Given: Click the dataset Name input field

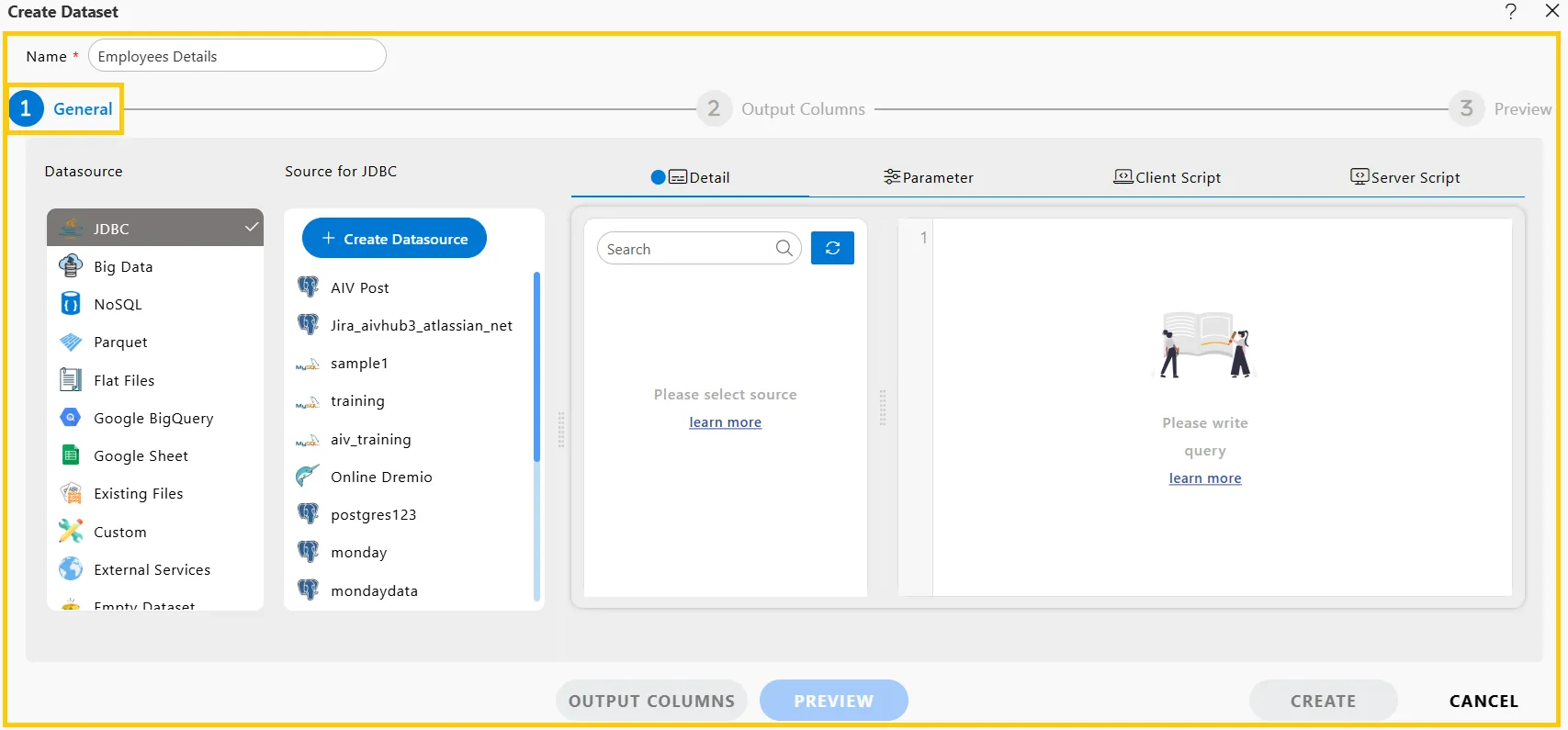Looking at the screenshot, I should [237, 55].
